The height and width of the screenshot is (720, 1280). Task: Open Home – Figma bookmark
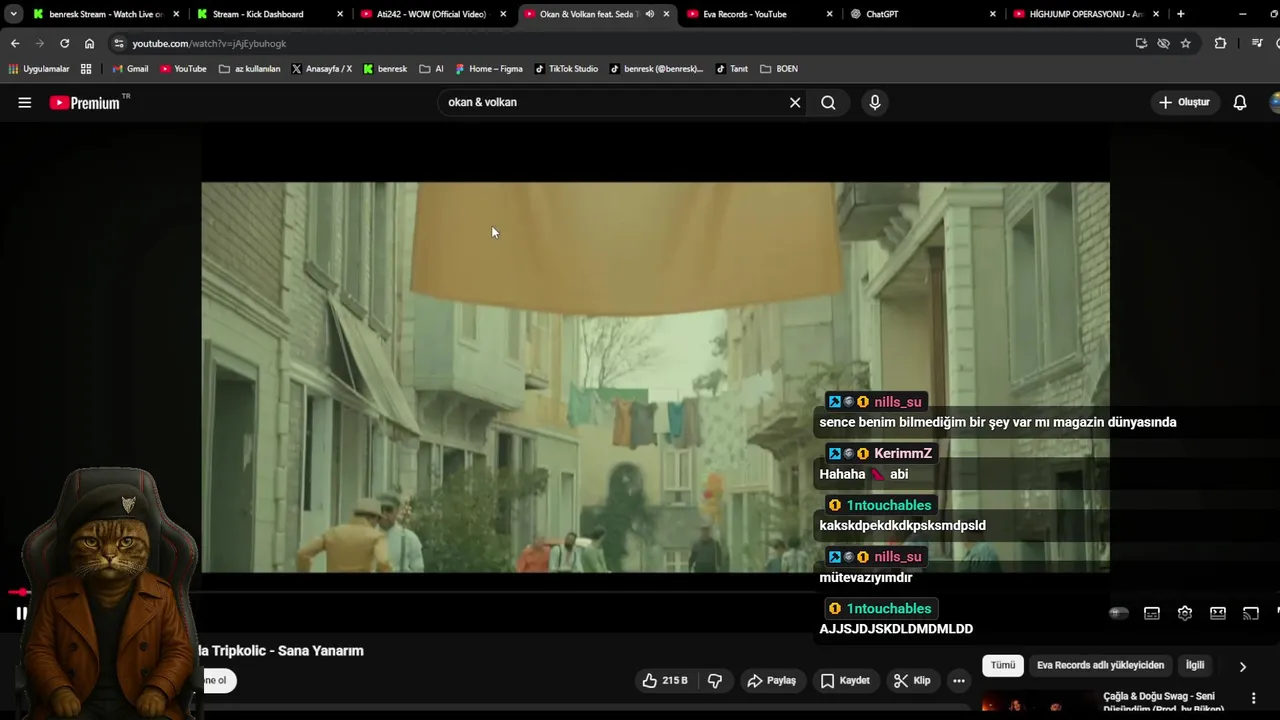[489, 69]
